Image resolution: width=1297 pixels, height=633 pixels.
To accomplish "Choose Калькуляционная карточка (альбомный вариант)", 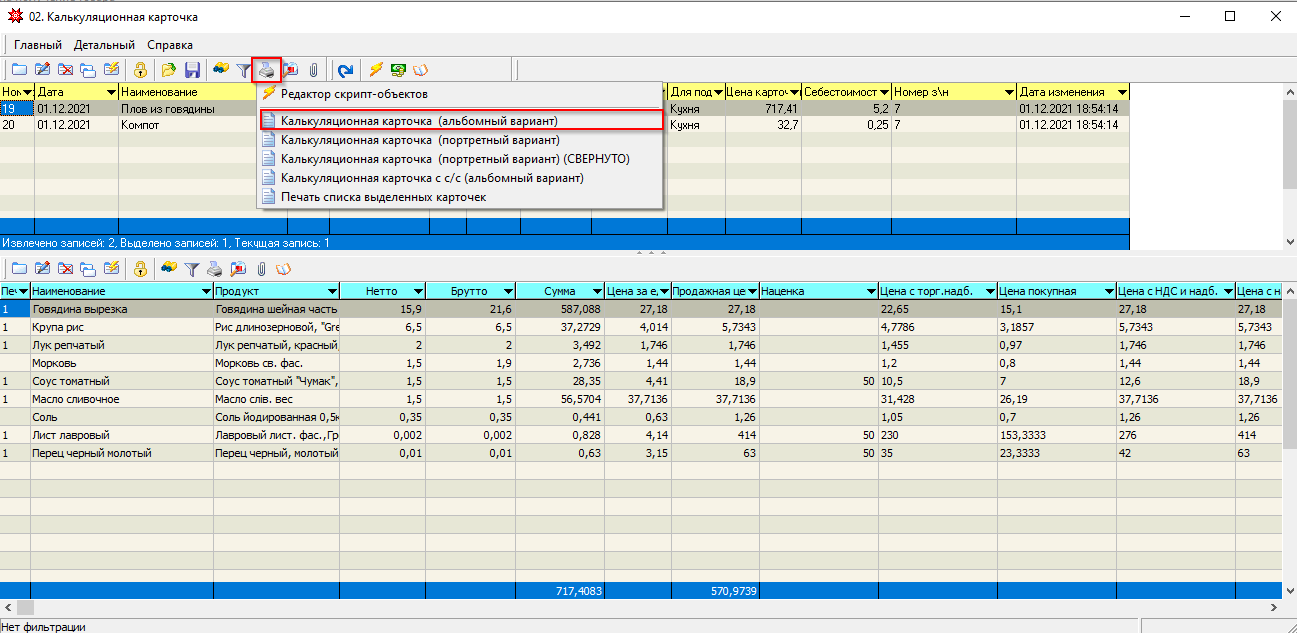I will pyautogui.click(x=419, y=120).
